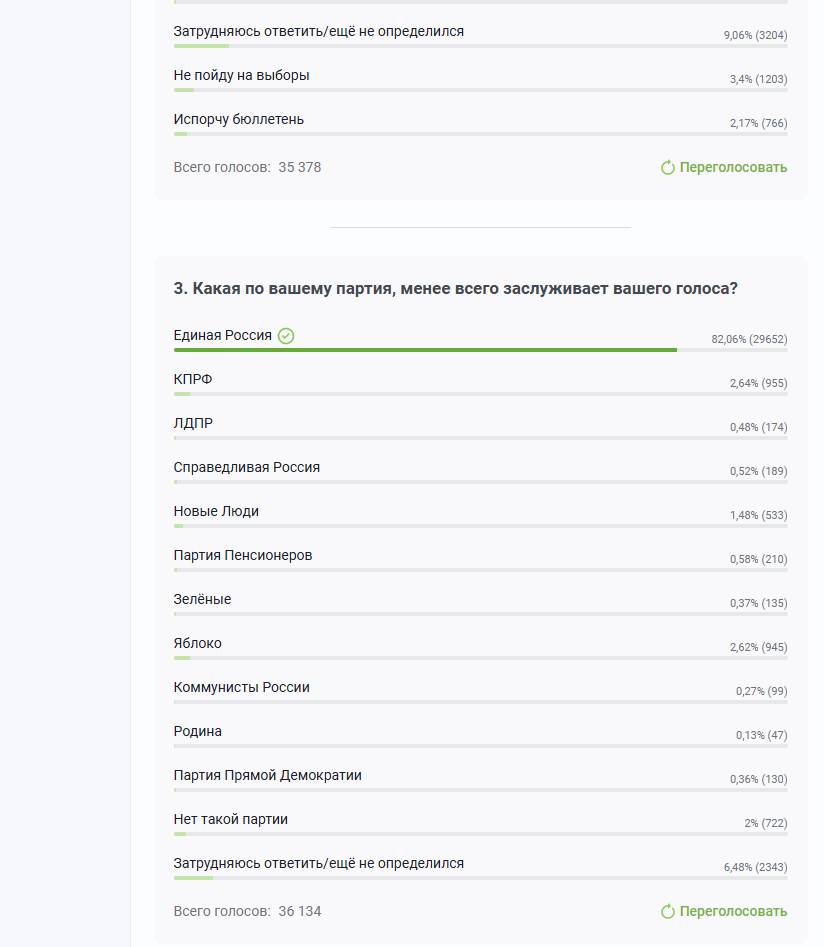Click the Всего голосов: 35 378 total
Viewport: 824px width, 947px height.
coord(248,167)
